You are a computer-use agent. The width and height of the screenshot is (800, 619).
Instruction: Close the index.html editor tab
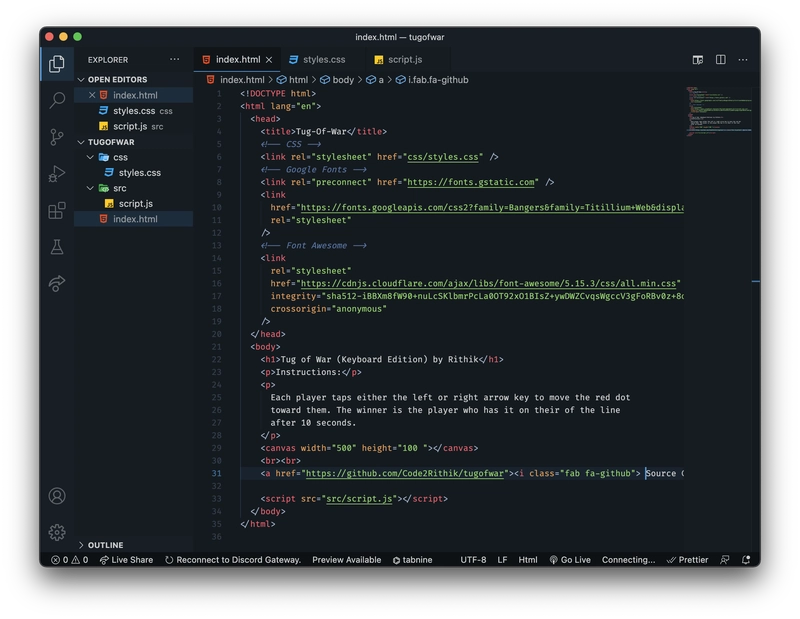click(x=269, y=60)
